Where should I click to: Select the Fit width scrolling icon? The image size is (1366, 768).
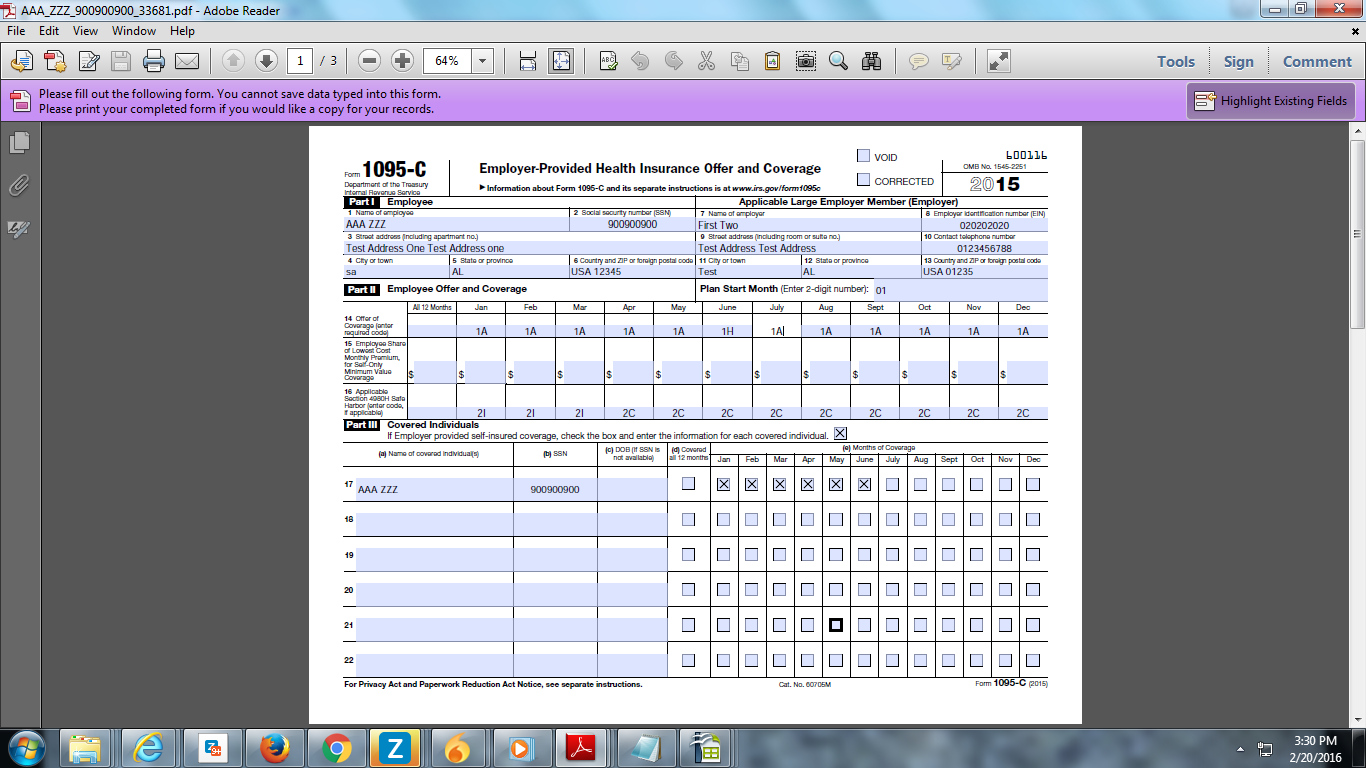point(528,61)
